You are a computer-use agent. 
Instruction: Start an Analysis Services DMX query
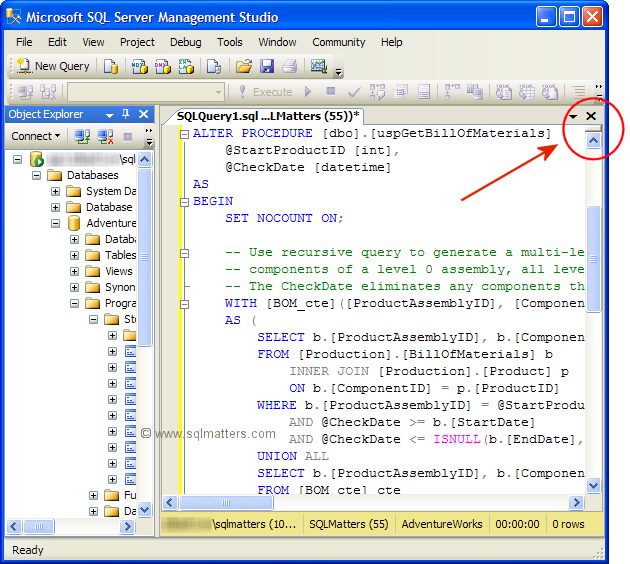point(162,66)
